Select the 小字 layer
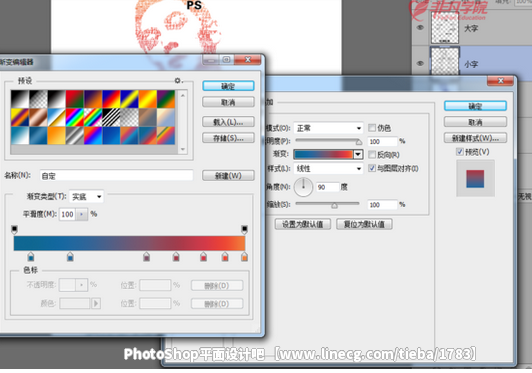532x373 pixels. click(x=472, y=63)
